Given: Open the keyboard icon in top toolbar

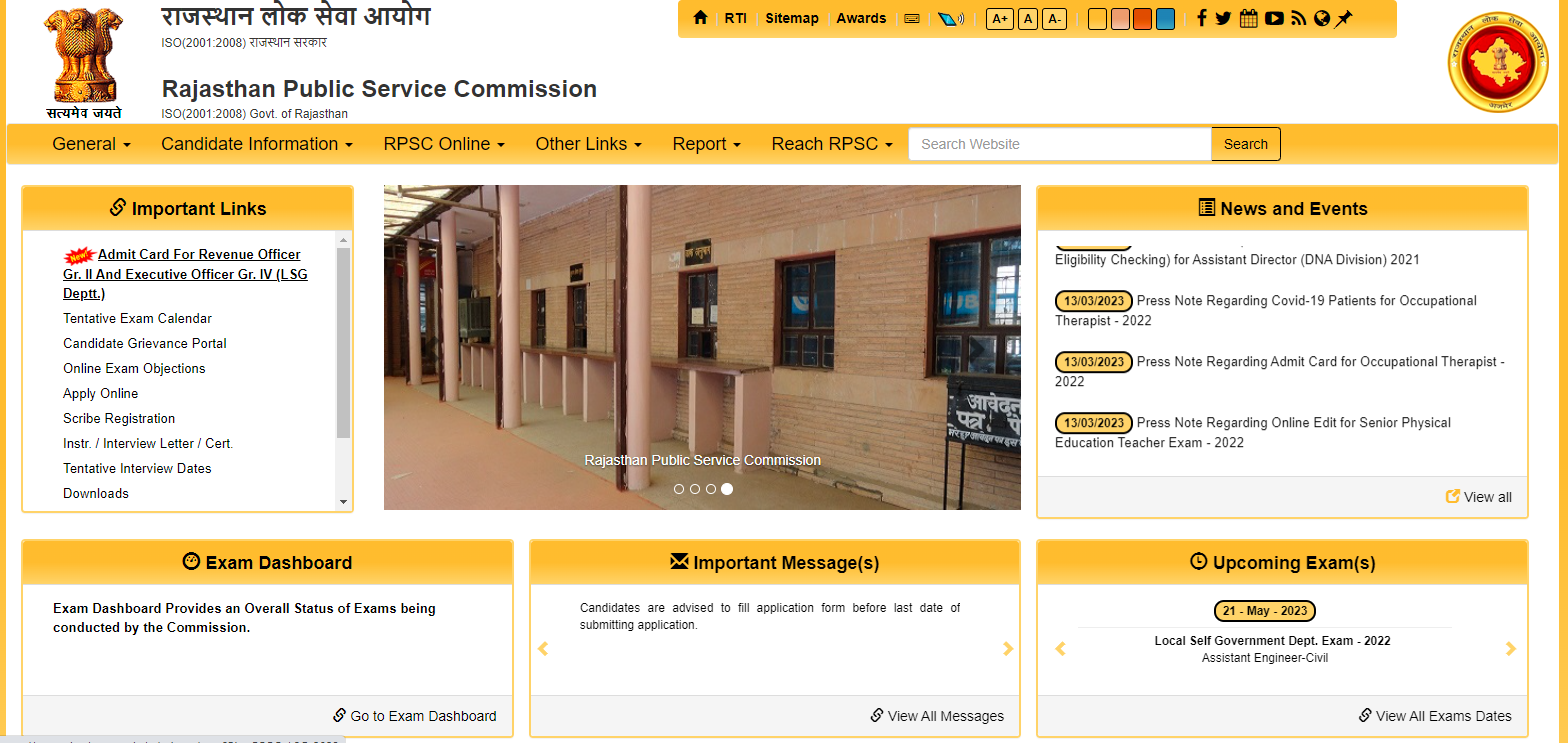Looking at the screenshot, I should (912, 18).
